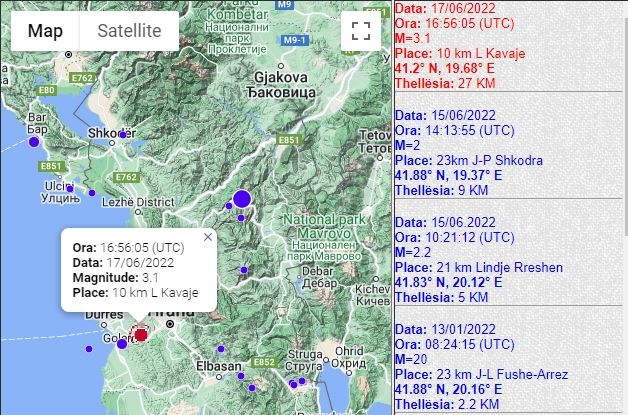This screenshot has height=415, width=628.
Task: Click the marker west of Debar
Action: pyautogui.click(x=243, y=270)
